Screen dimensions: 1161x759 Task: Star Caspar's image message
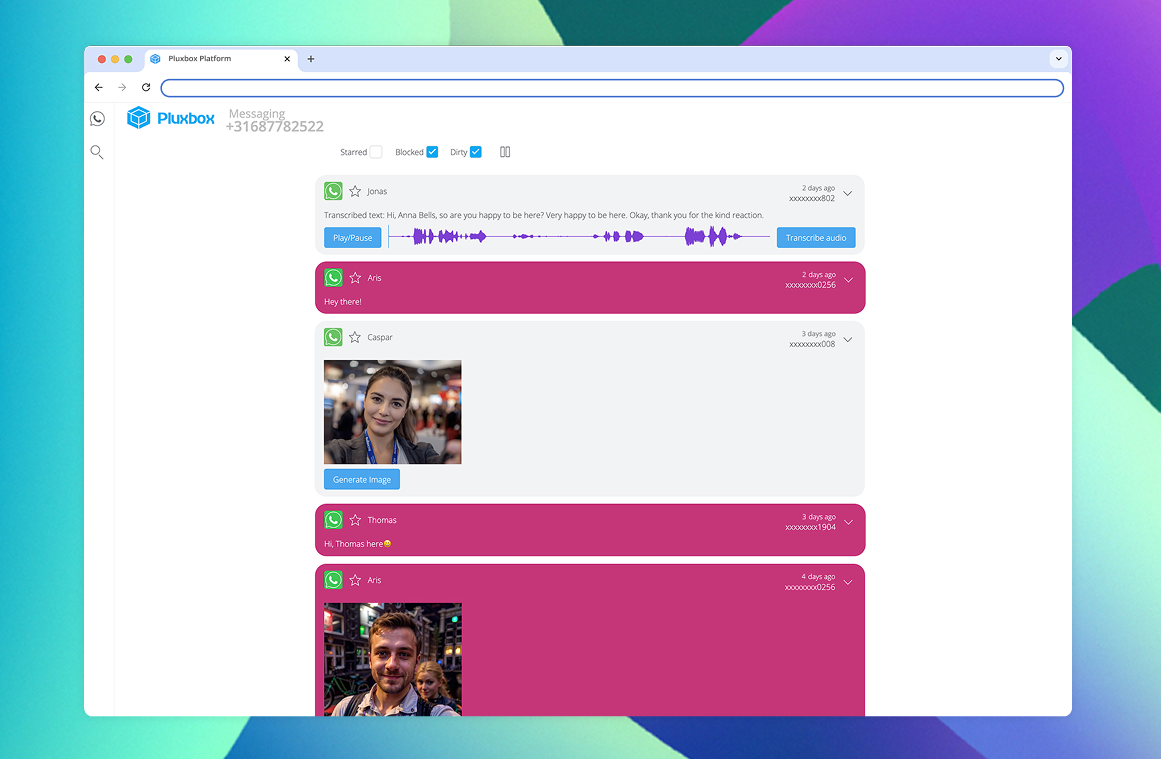(355, 338)
